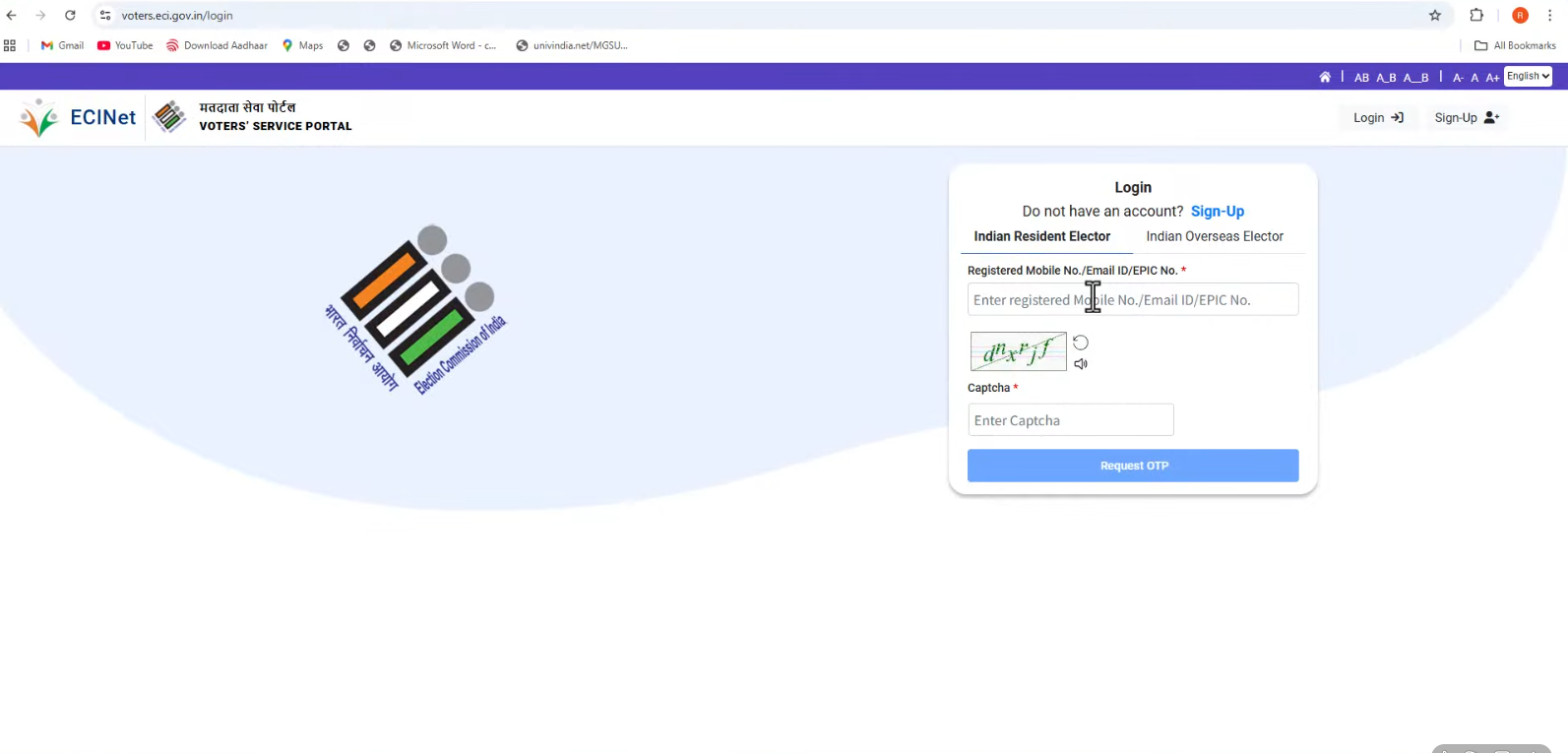Click the Enter Captcha input field

click(1071, 420)
